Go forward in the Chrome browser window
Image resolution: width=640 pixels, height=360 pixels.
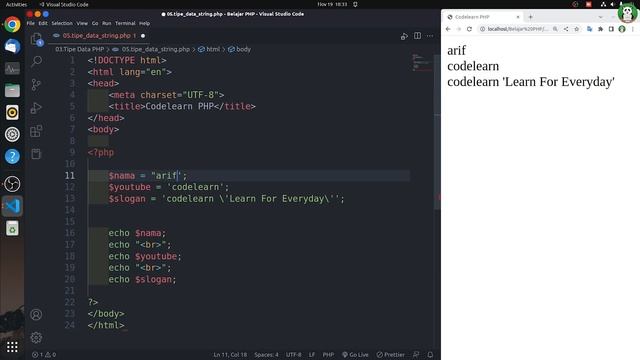click(459, 29)
